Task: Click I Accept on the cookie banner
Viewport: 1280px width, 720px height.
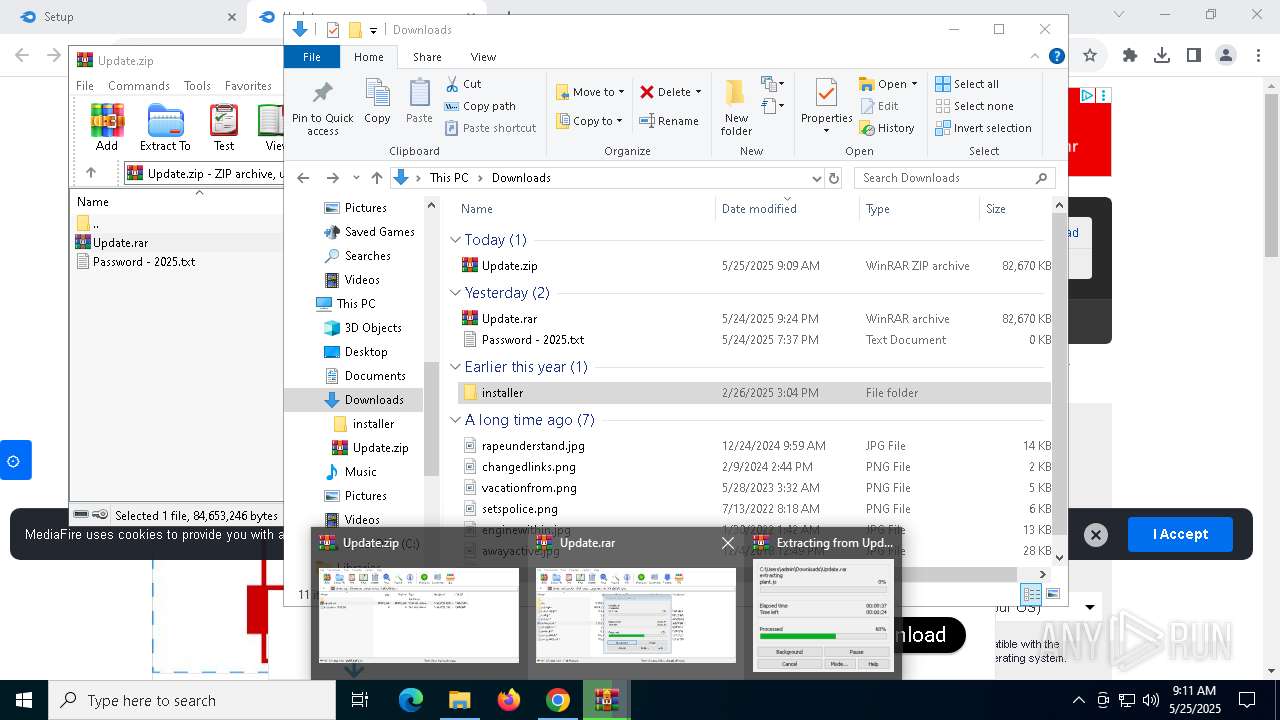Action: [x=1180, y=534]
